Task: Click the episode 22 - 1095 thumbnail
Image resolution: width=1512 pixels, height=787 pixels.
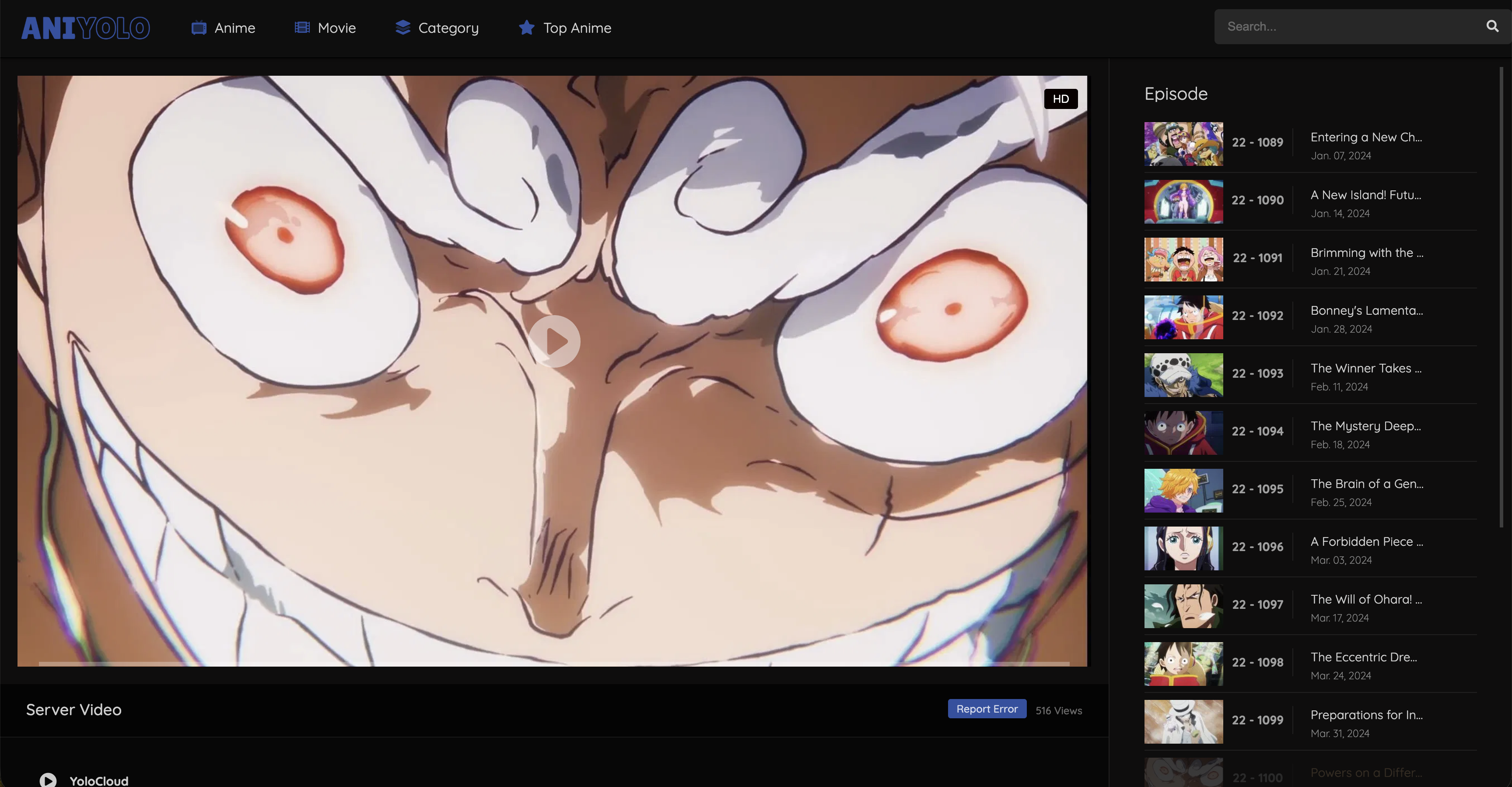Action: pyautogui.click(x=1183, y=491)
